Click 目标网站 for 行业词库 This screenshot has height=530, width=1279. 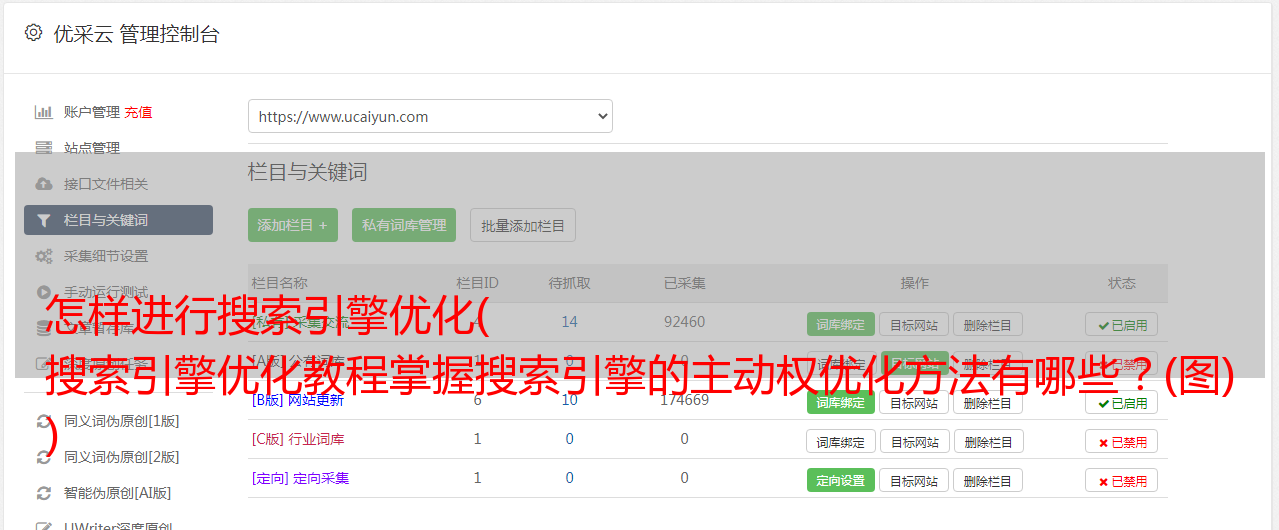tap(914, 441)
